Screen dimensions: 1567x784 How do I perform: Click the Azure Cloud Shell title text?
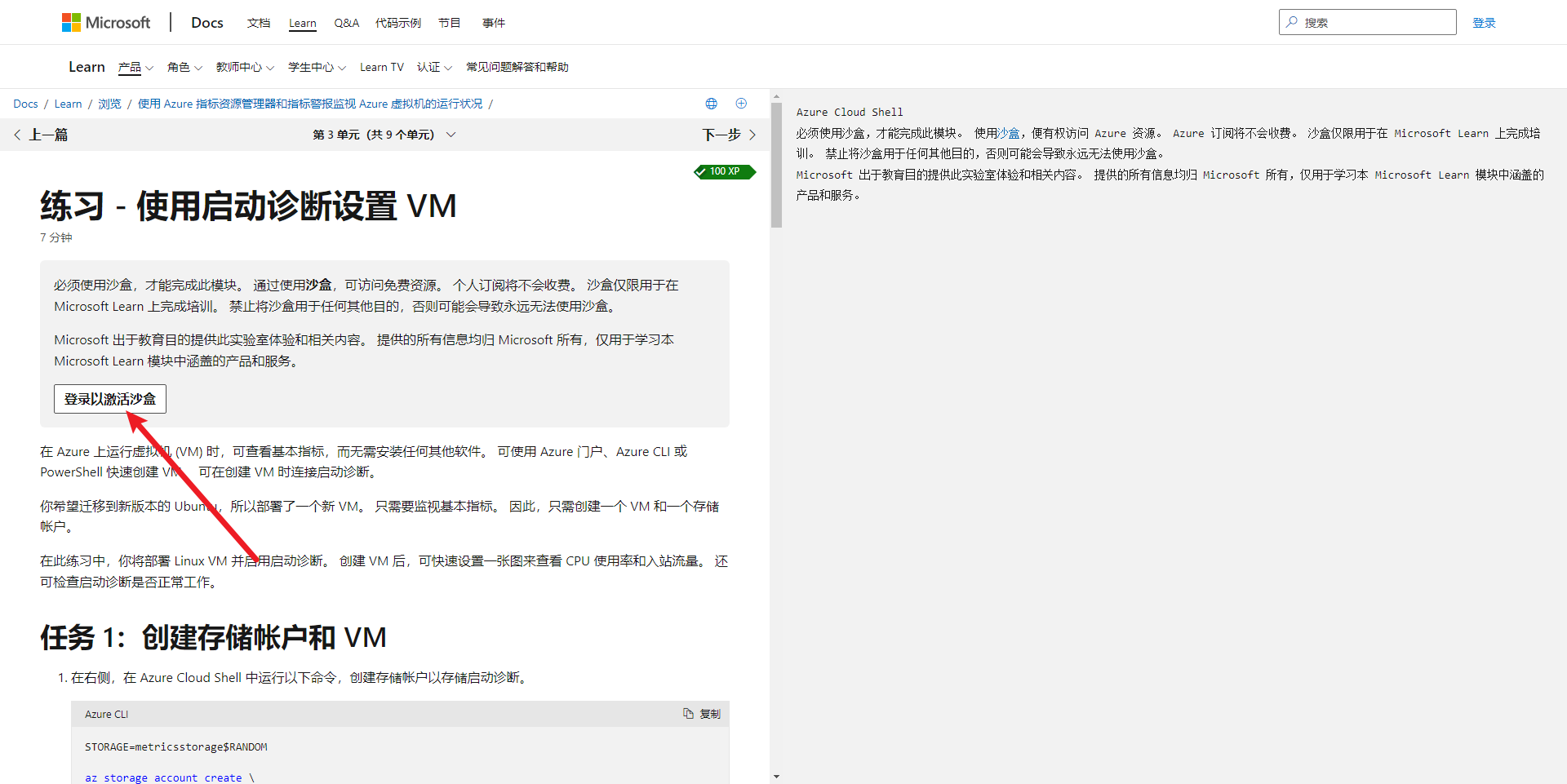coord(850,112)
